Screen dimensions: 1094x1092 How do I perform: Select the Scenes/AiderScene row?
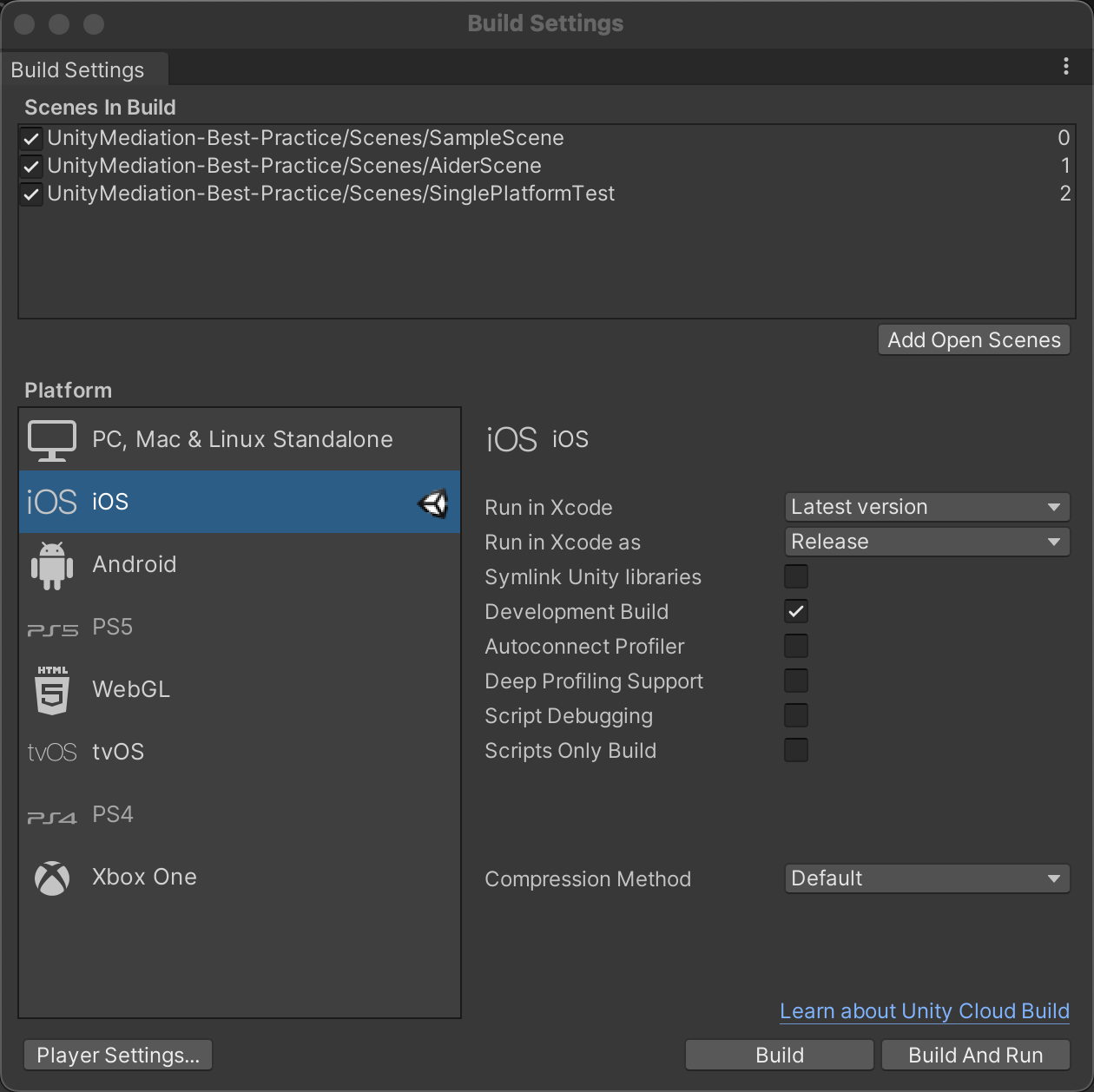pos(547,166)
